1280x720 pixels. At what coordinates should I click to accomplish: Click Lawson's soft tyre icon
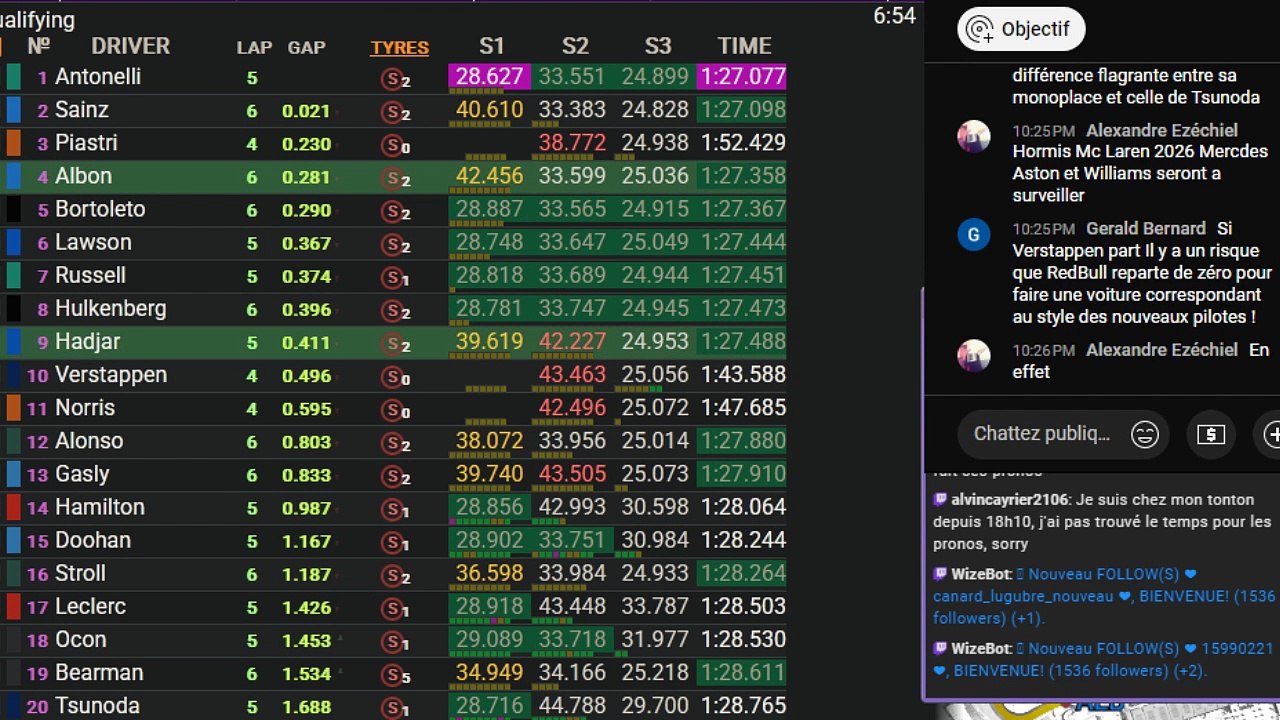[x=394, y=244]
